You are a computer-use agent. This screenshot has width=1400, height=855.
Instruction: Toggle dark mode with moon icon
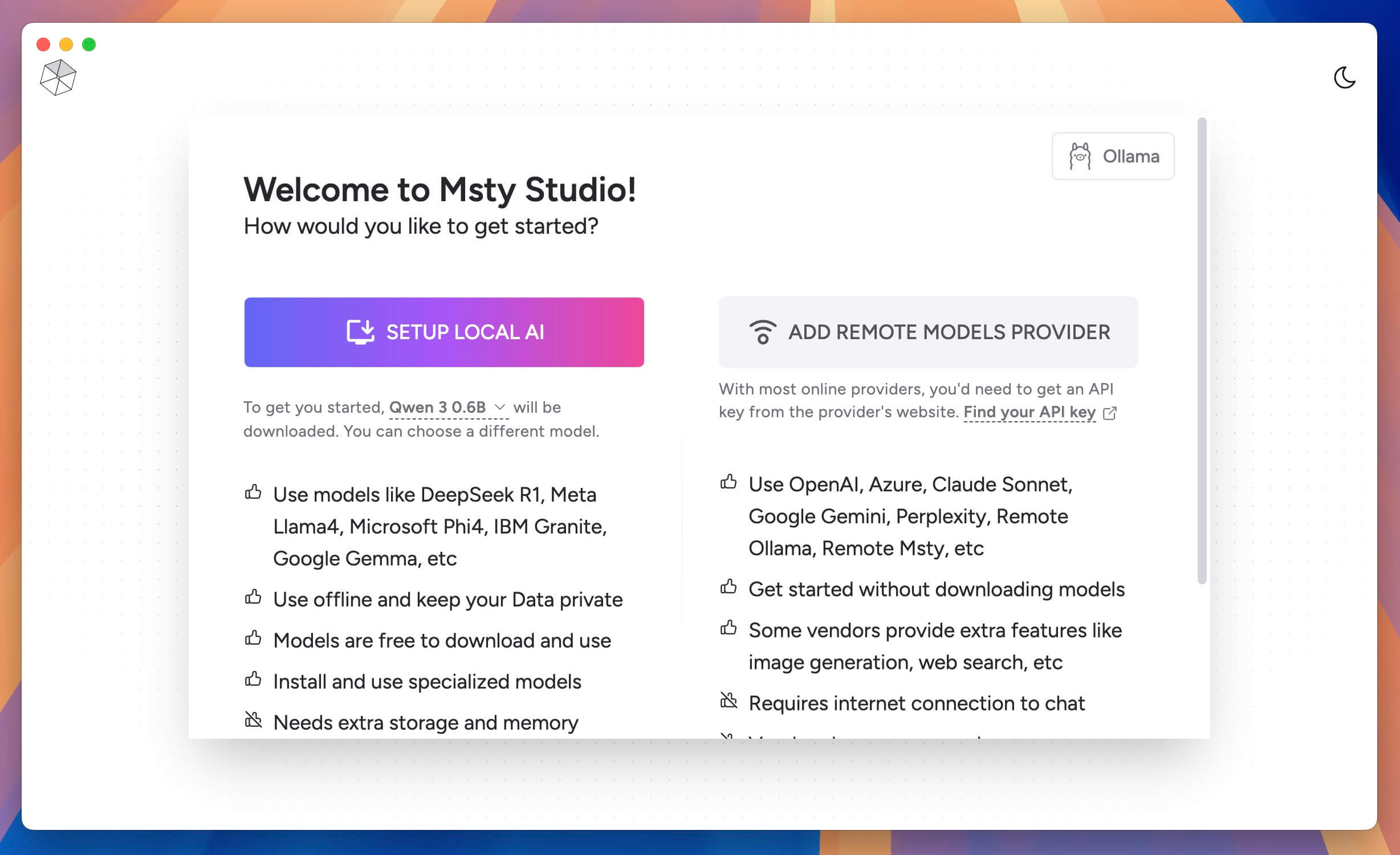1344,78
